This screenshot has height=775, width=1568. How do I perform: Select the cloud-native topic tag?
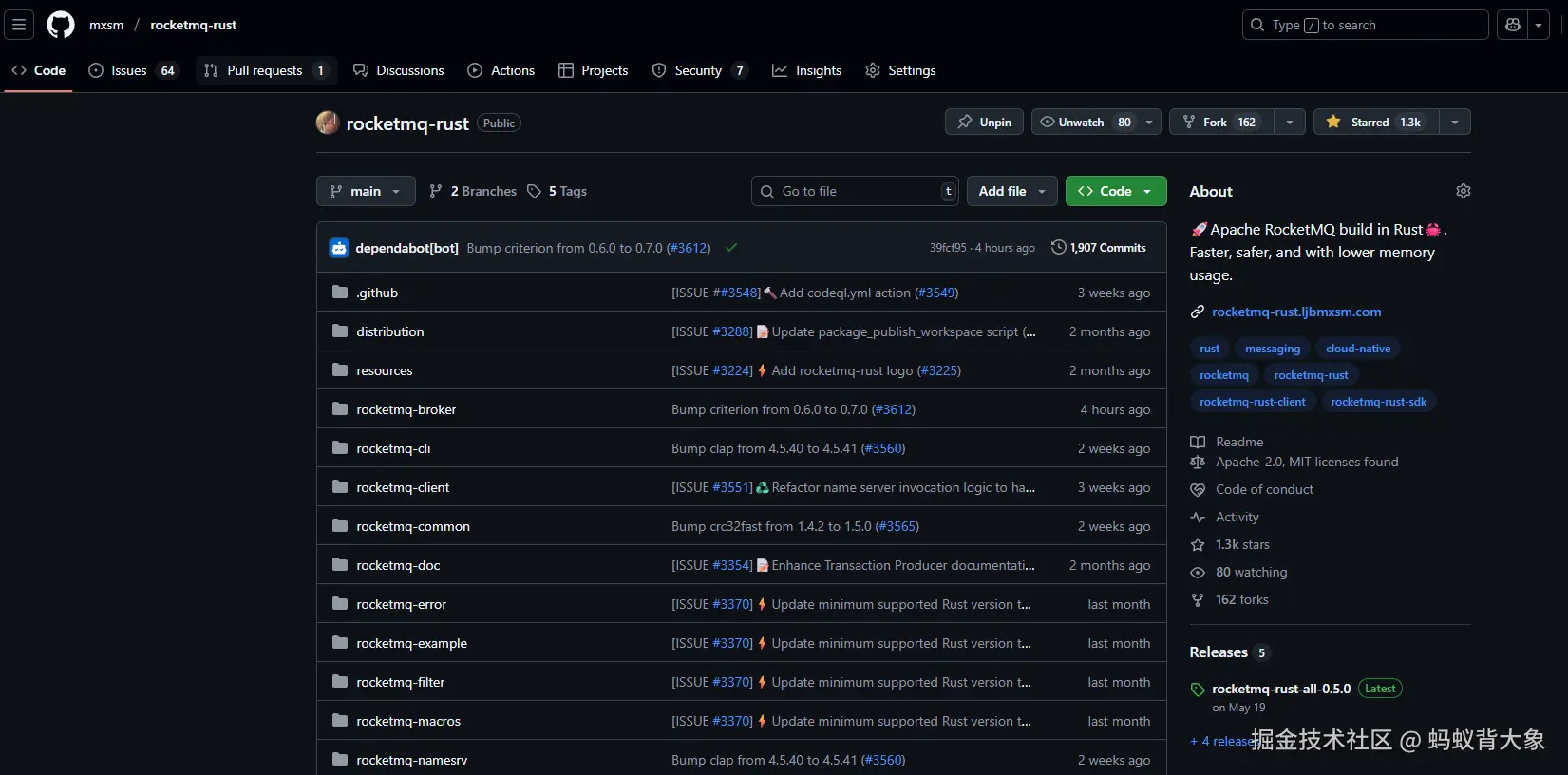(x=1358, y=349)
